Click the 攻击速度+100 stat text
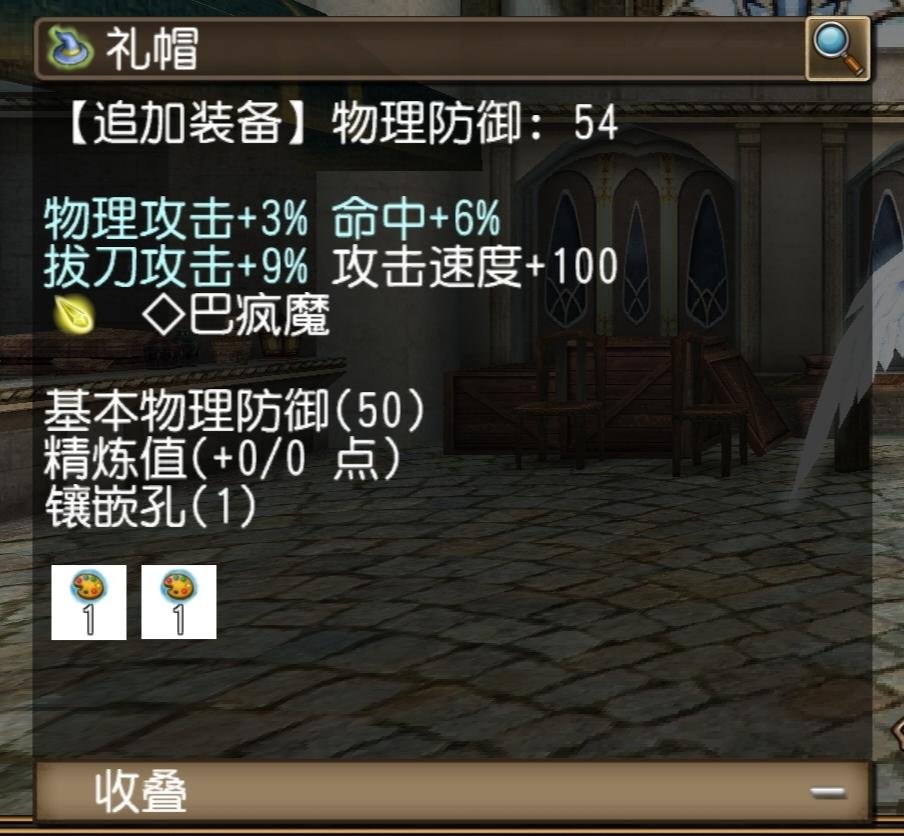The image size is (904, 836). [475, 266]
